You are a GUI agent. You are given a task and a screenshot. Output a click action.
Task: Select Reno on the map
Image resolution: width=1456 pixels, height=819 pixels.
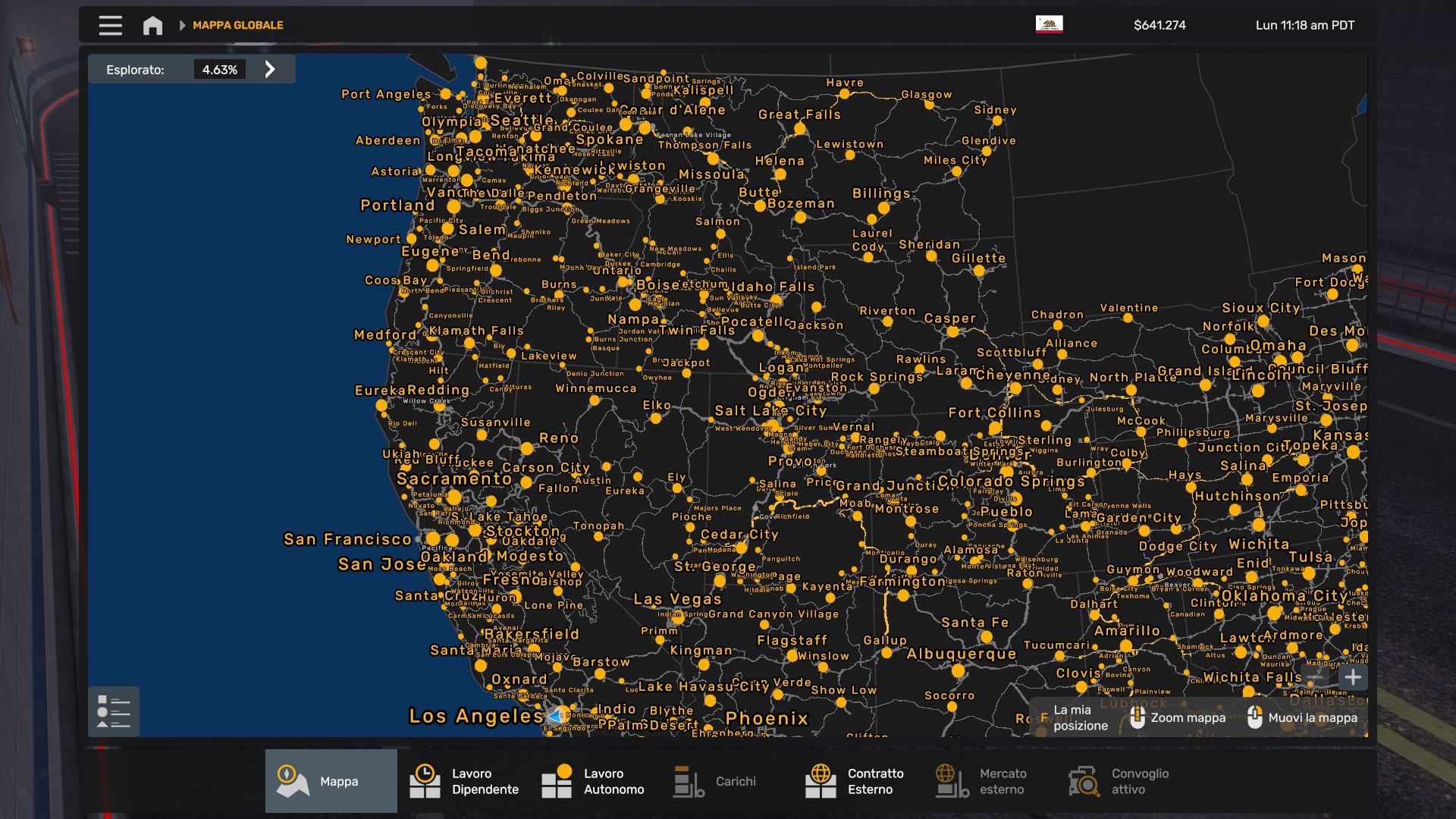click(559, 438)
